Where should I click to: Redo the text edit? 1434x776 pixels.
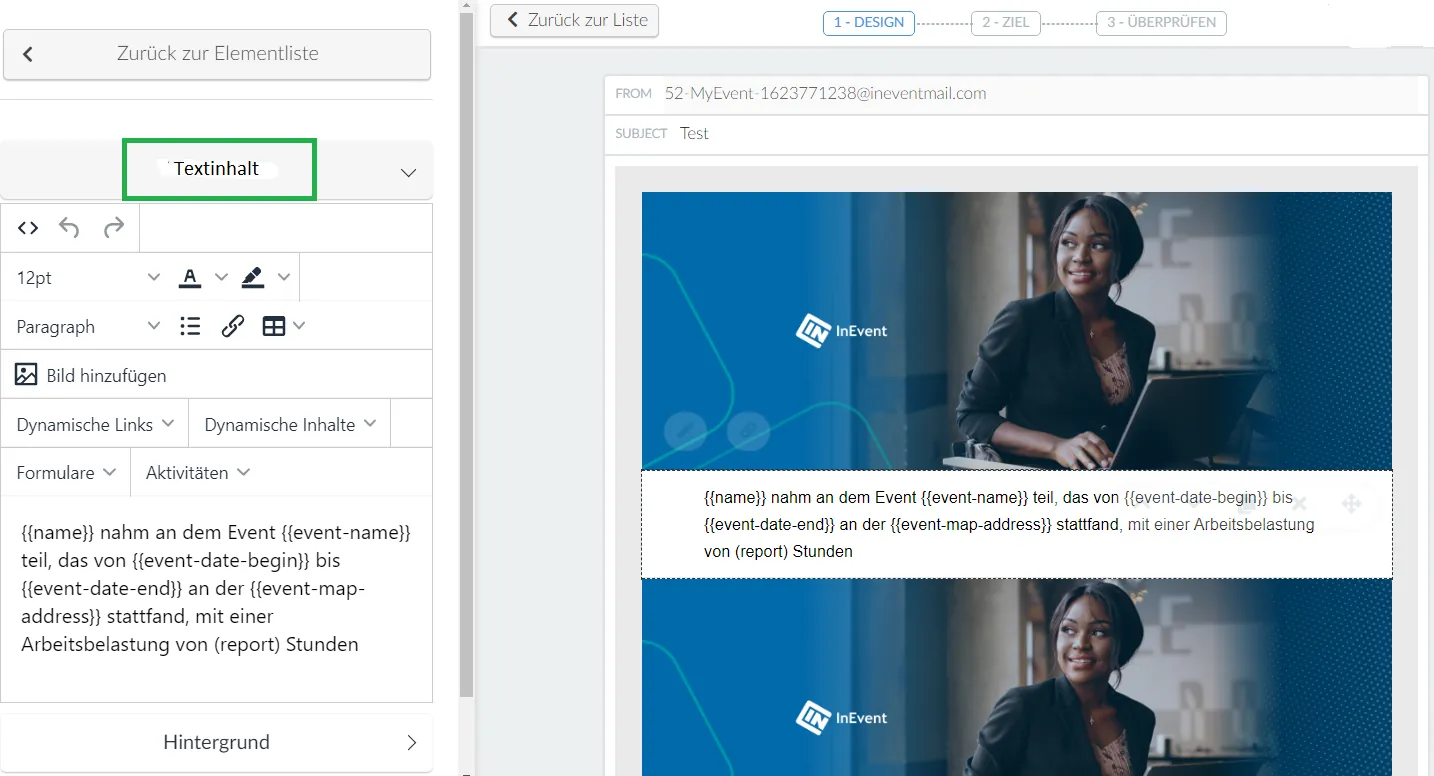pos(114,228)
